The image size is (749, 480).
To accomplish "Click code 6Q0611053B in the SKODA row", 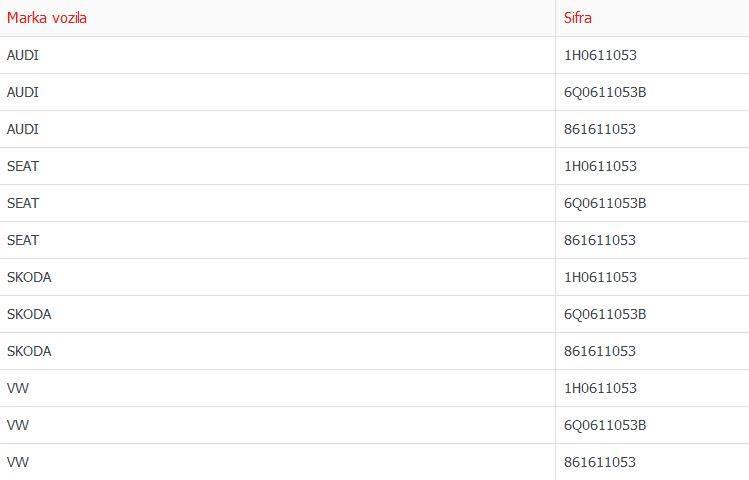I will point(605,314).
